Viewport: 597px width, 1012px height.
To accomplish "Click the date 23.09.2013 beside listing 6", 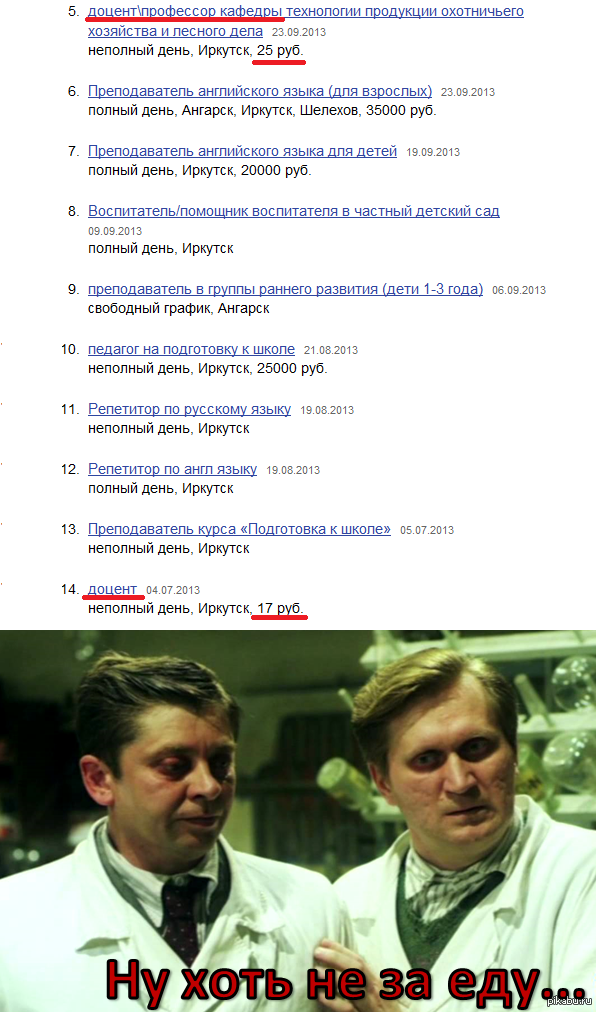I will [468, 92].
